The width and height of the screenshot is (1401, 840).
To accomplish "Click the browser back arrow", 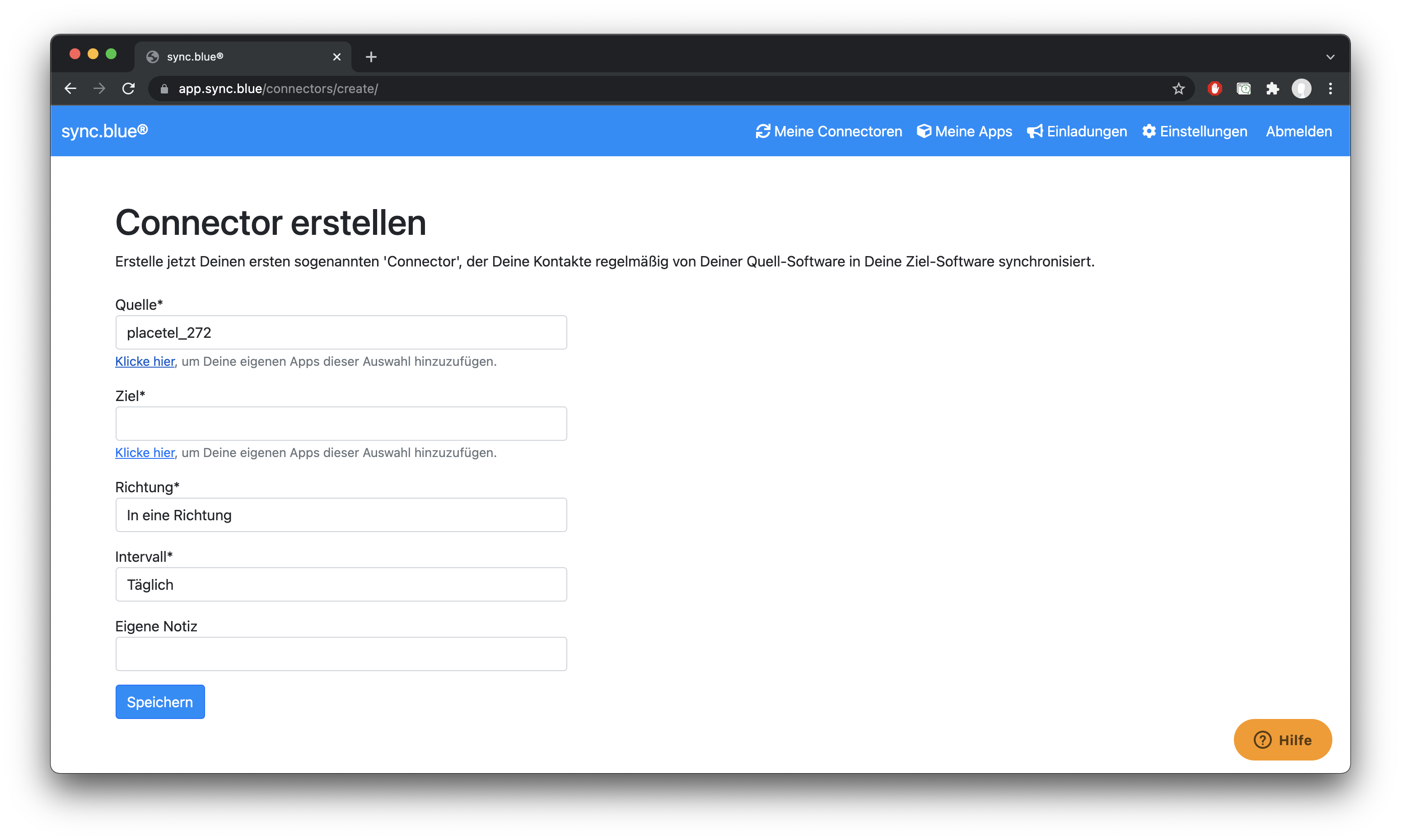I will 70,89.
